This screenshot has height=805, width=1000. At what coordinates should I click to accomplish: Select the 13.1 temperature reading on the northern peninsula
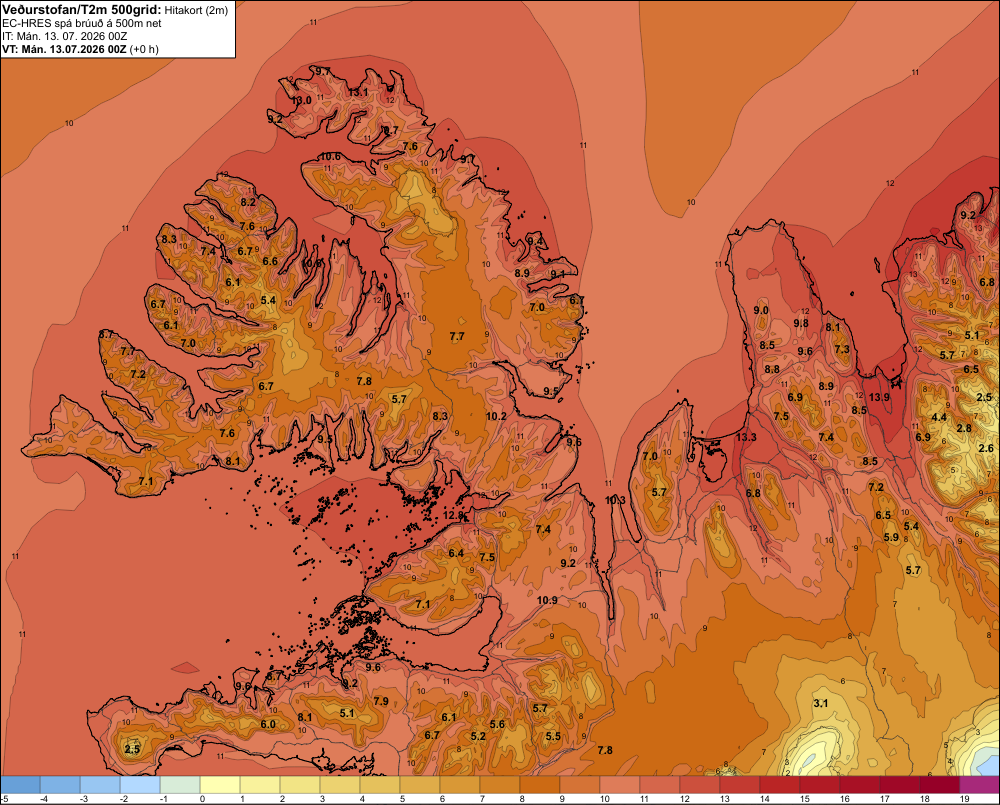click(x=358, y=92)
